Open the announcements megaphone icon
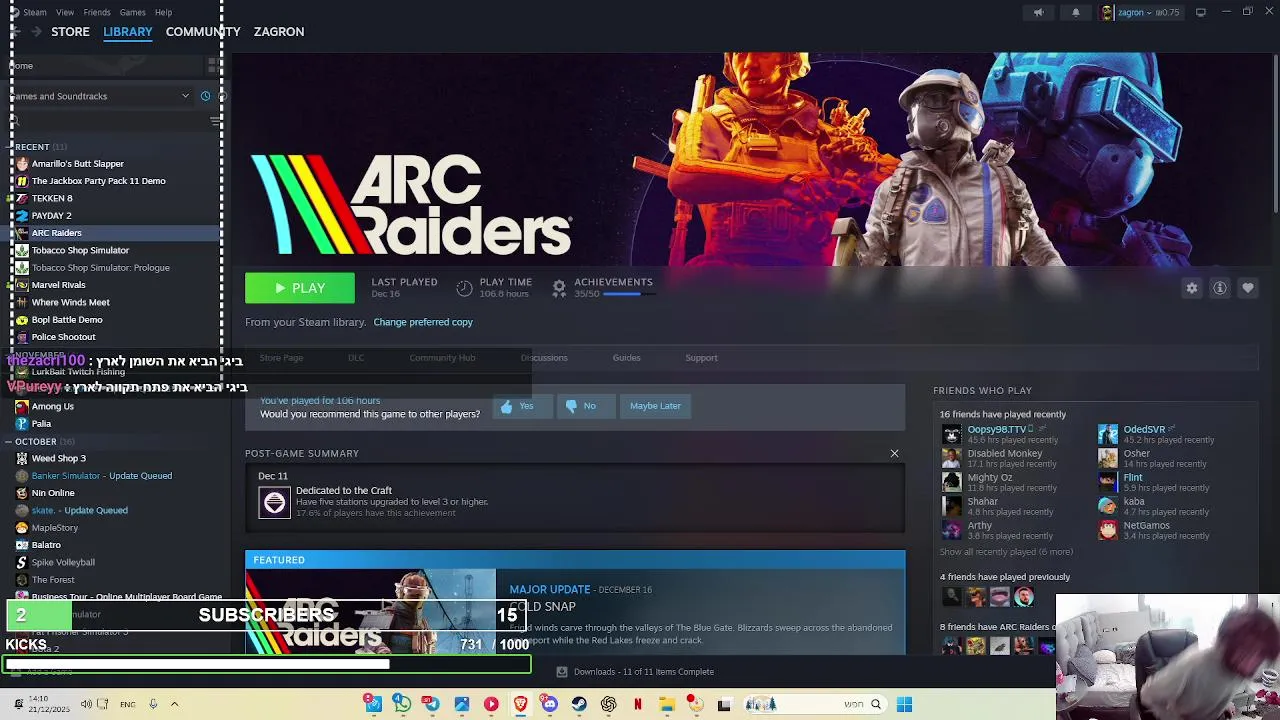 [1038, 13]
